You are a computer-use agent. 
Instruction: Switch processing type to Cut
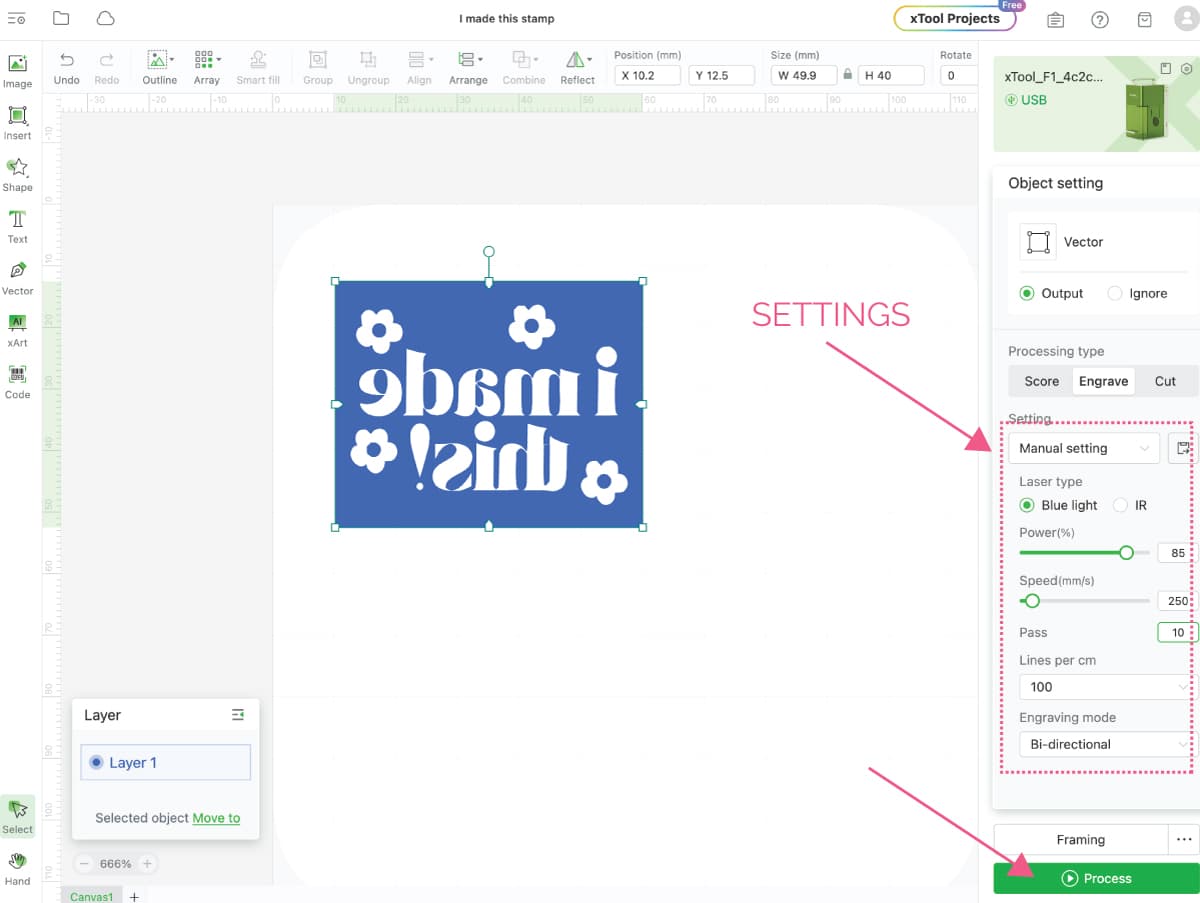point(1165,381)
